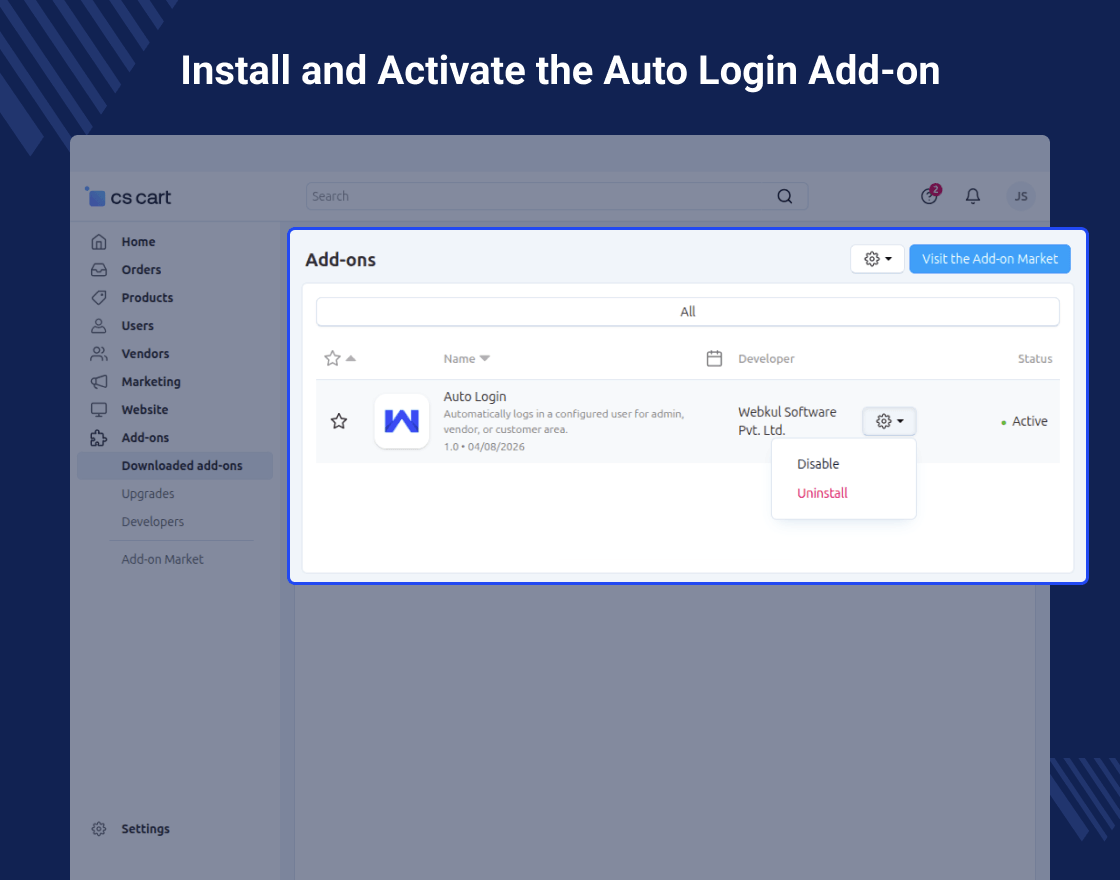Open Website in the sidebar

point(145,409)
